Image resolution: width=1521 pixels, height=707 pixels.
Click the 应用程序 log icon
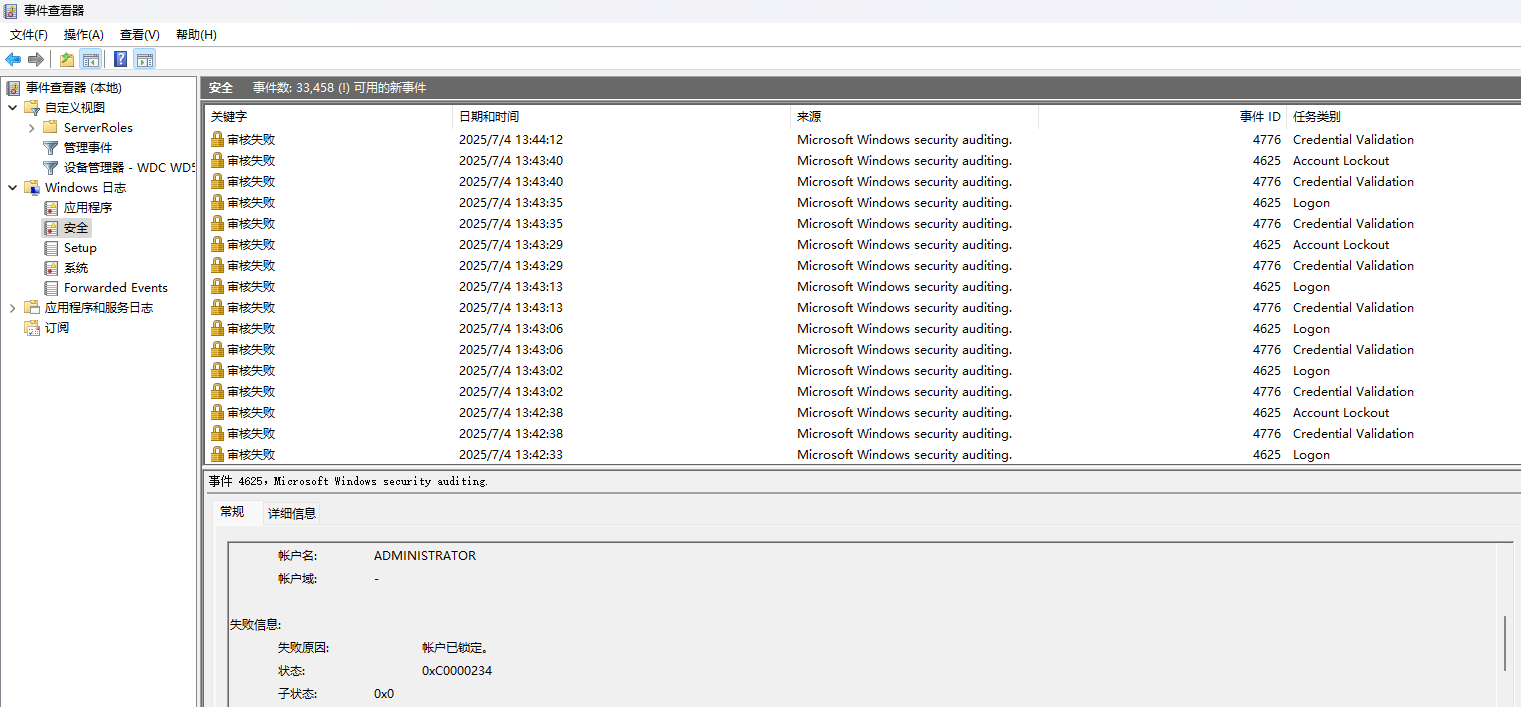(51, 208)
